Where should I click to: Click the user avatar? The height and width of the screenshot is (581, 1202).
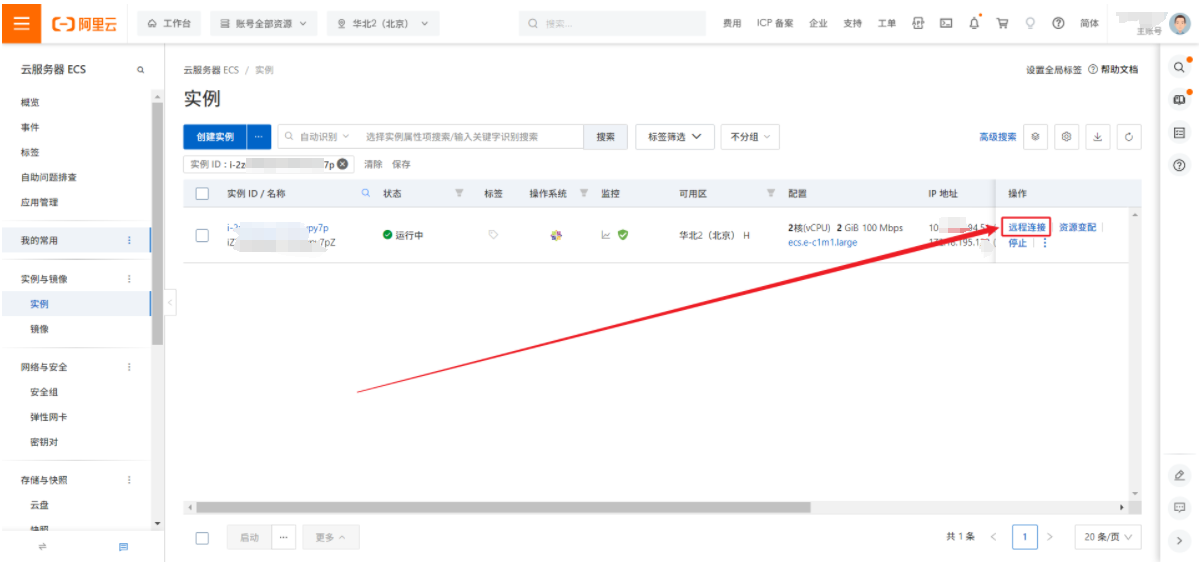pyautogui.click(x=1180, y=24)
